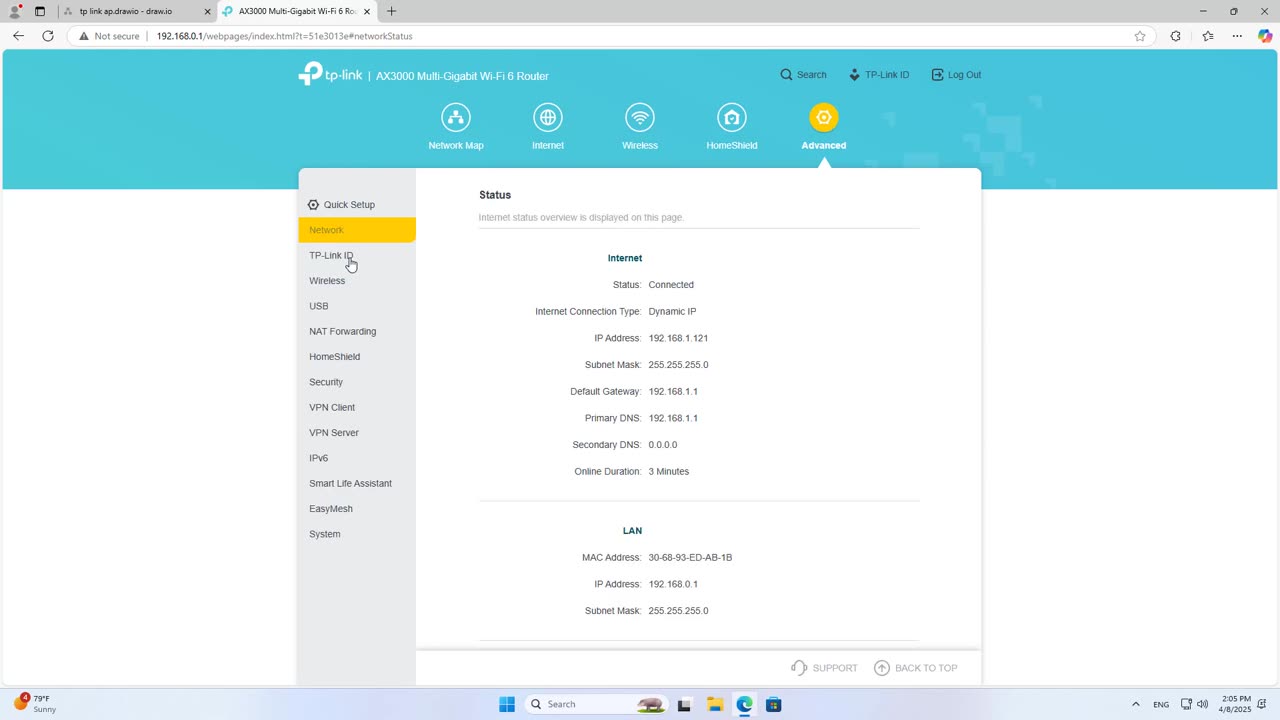Select TP-Link ID in sidebar

[357, 255]
